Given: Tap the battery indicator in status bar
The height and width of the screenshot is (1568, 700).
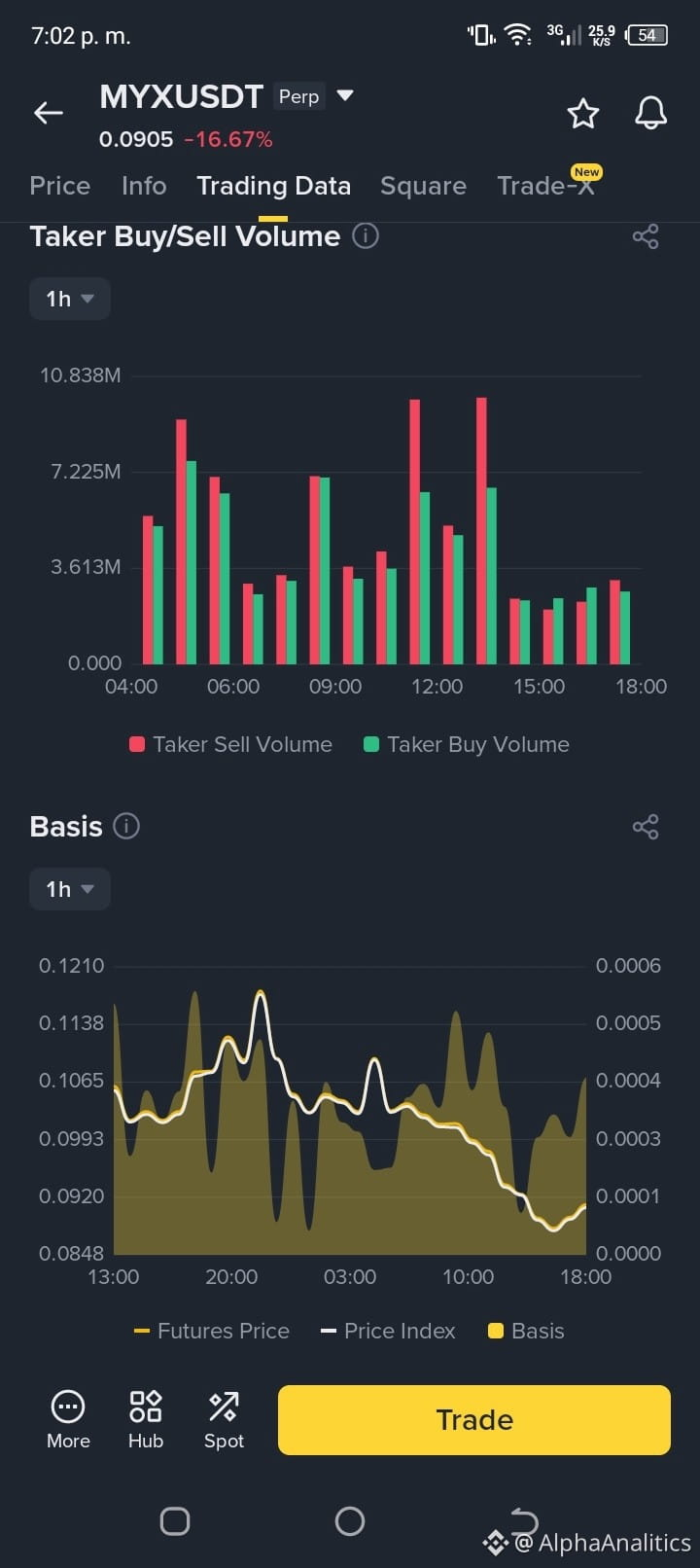Looking at the screenshot, I should coord(648,35).
